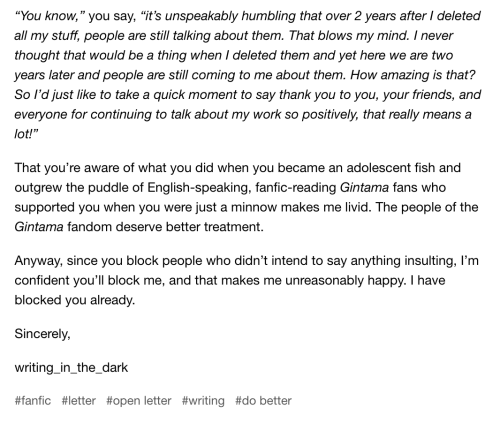Click the opening italic quote "You know,"

tap(51, 16)
